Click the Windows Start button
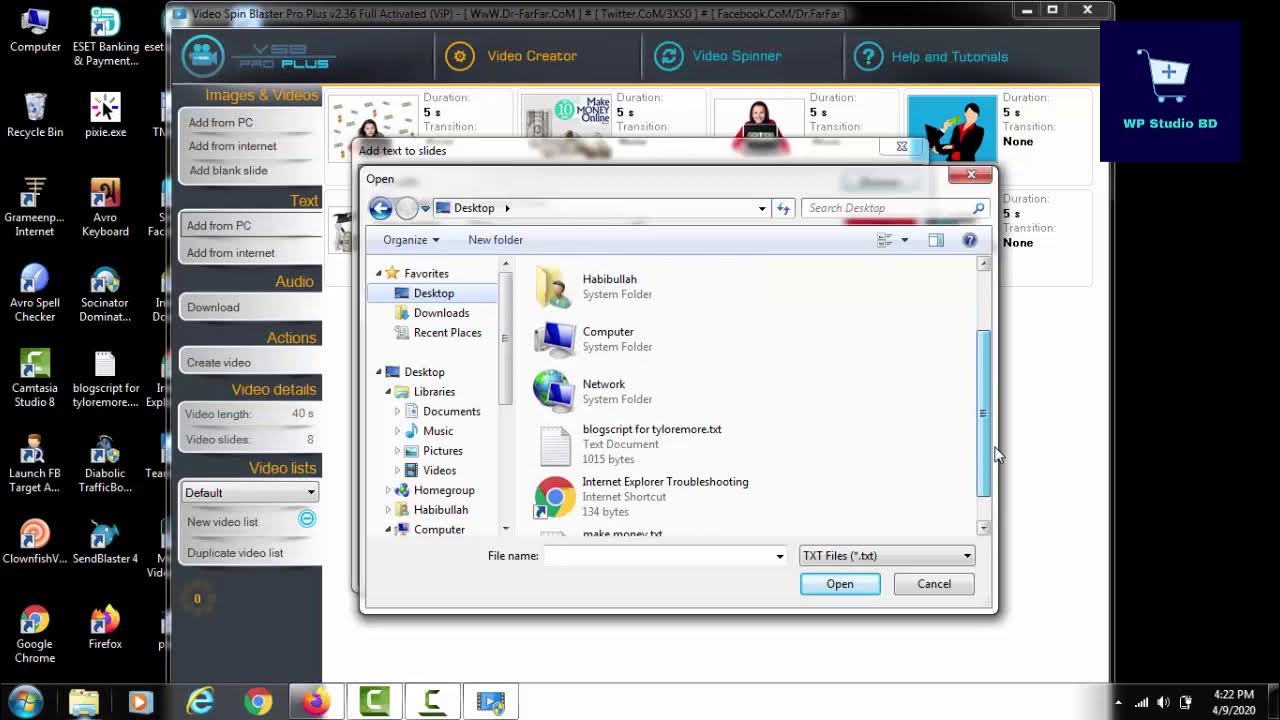1280x720 pixels. click(x=26, y=701)
